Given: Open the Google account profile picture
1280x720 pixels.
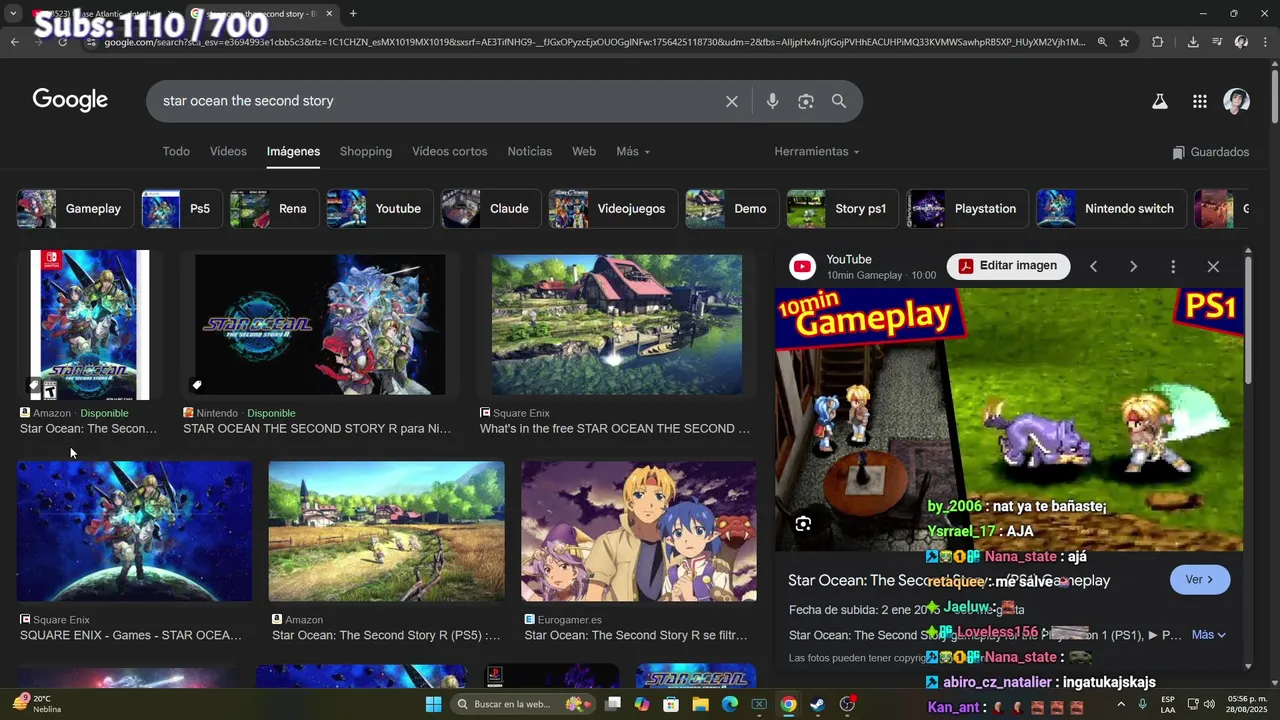Looking at the screenshot, I should [1237, 101].
